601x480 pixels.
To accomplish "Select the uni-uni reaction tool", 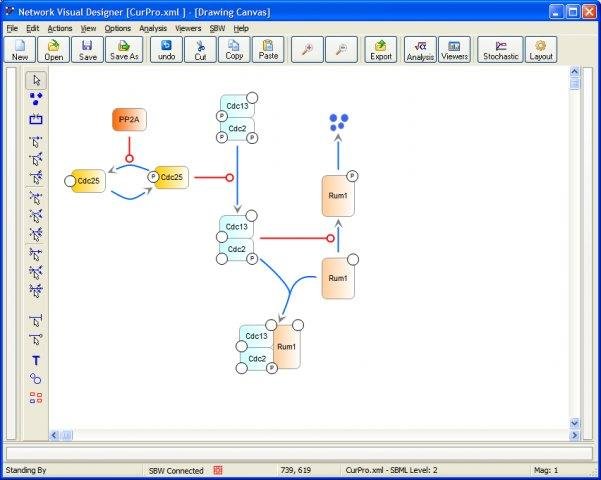I will click(36, 141).
